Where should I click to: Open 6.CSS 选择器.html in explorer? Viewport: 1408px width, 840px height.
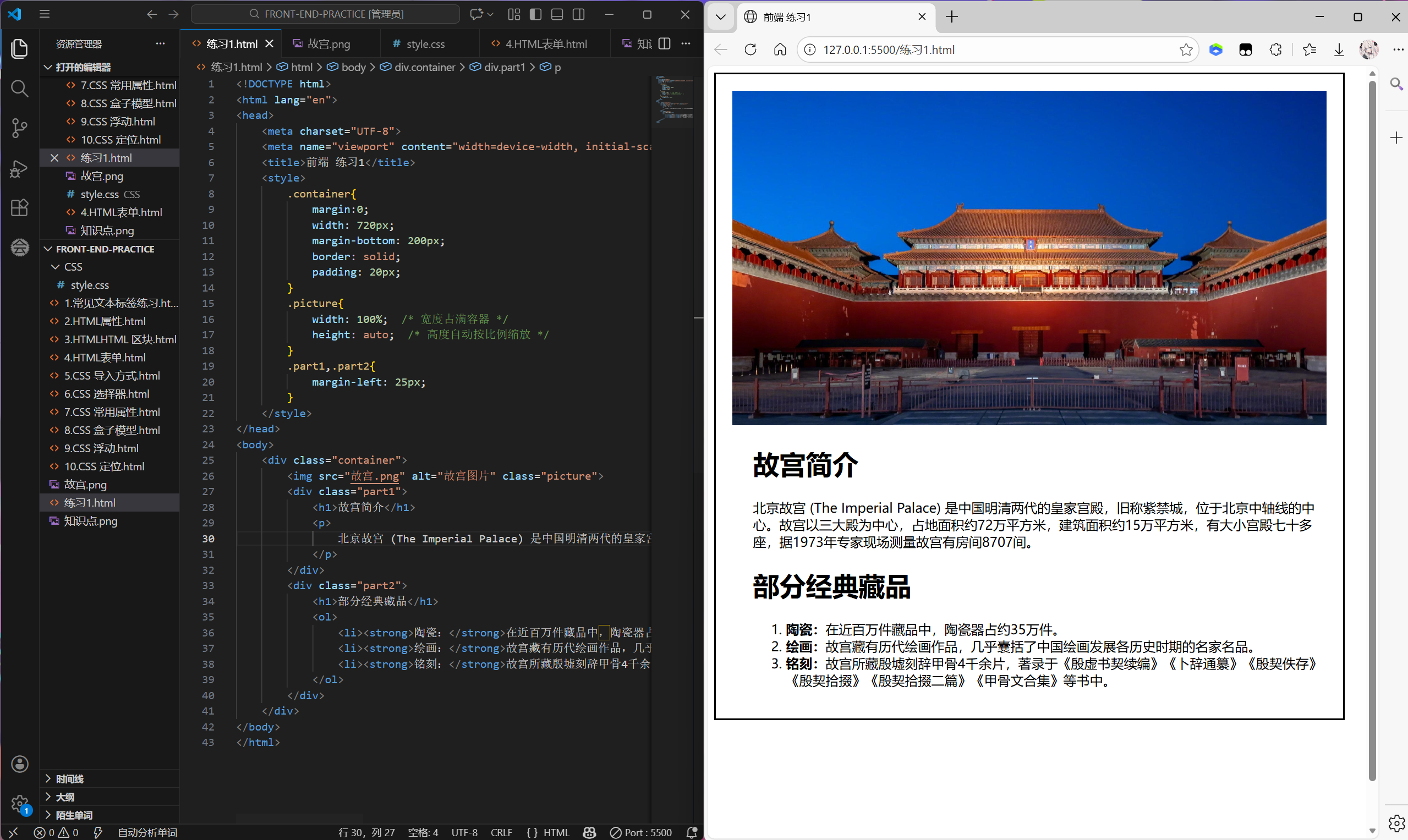106,394
